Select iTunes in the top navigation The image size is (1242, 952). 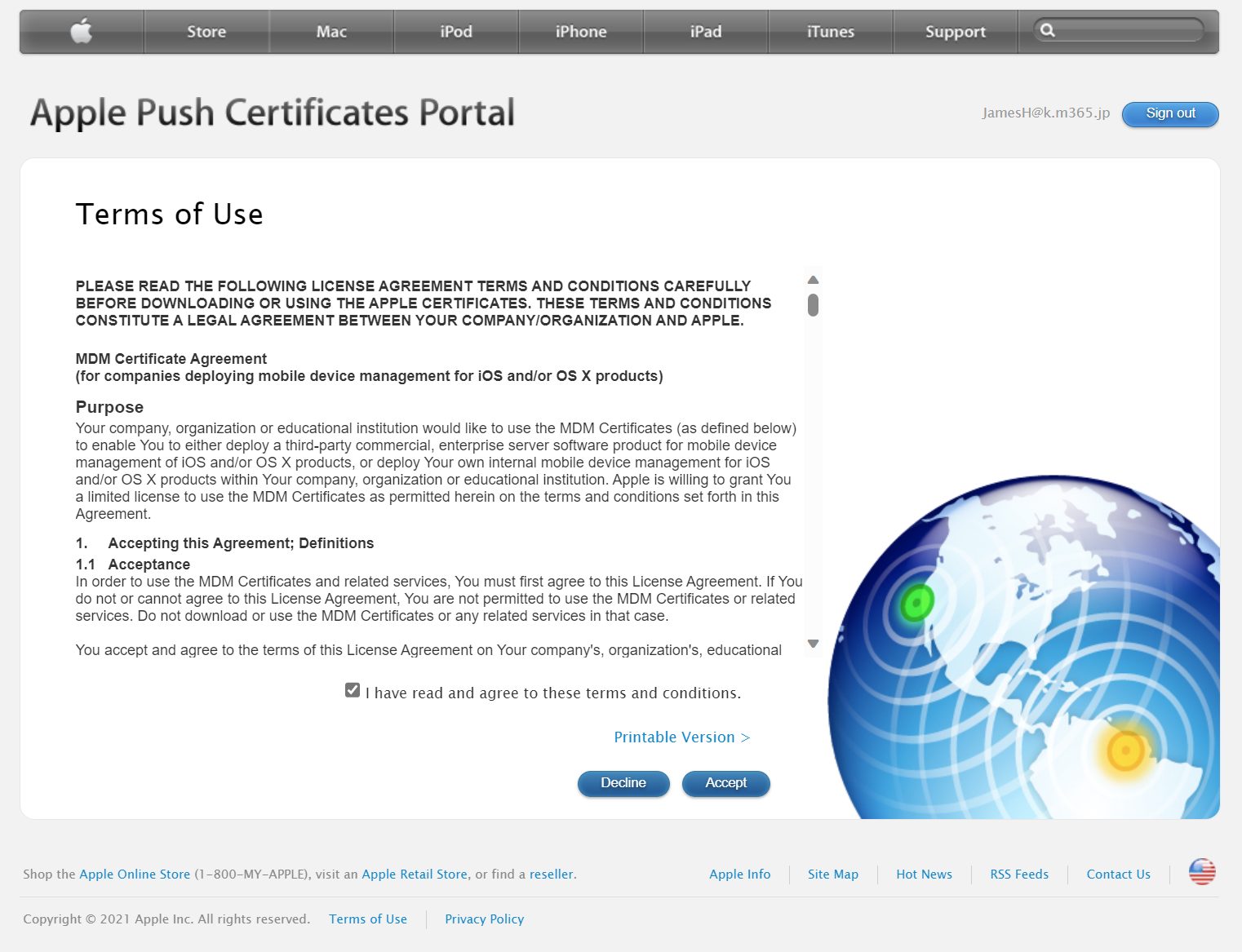(830, 32)
